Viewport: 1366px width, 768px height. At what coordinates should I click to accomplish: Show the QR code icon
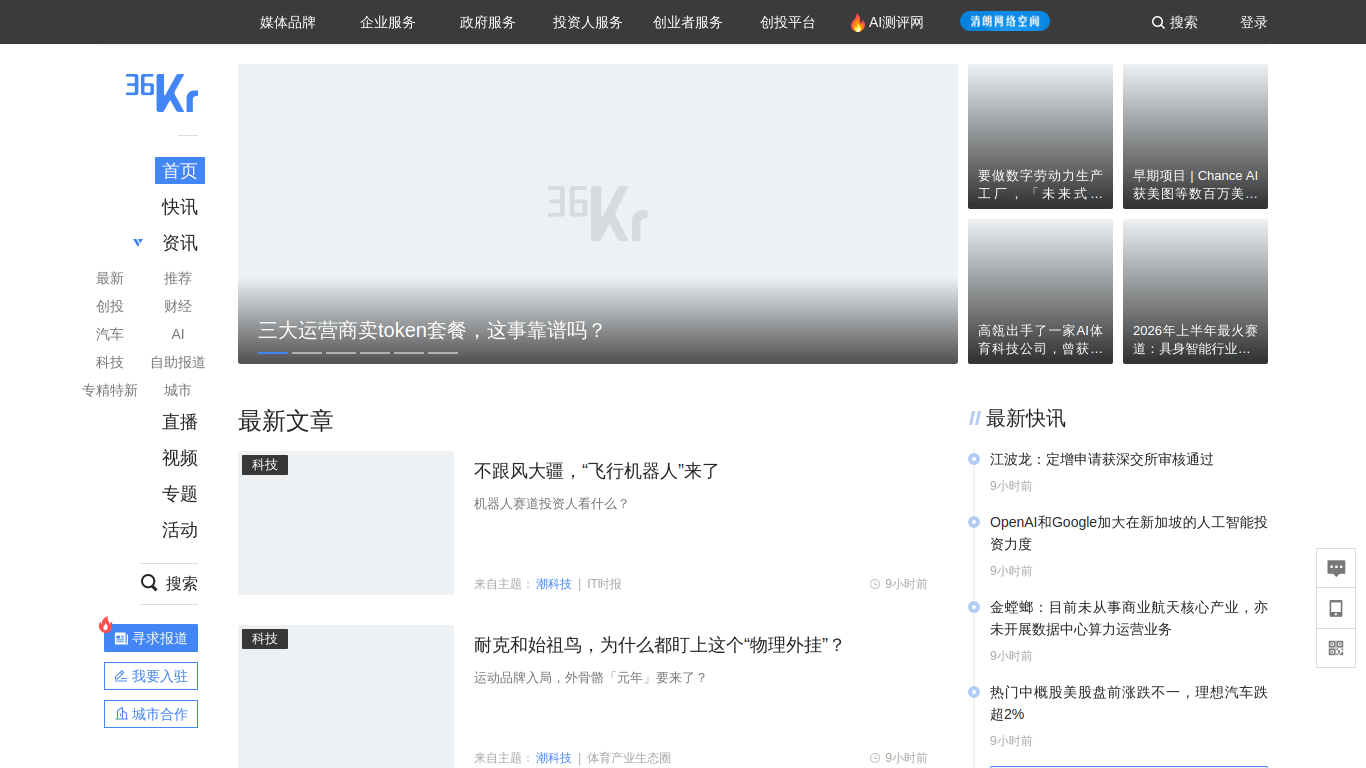pyautogui.click(x=1336, y=648)
